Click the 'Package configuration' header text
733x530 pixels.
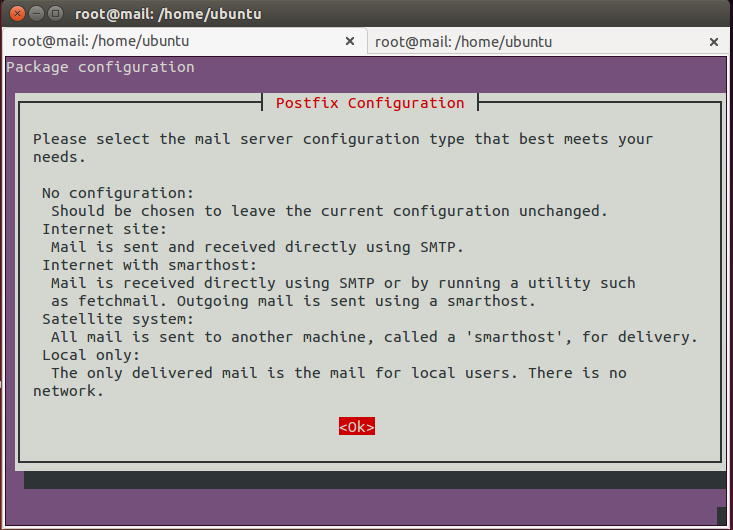click(101, 67)
